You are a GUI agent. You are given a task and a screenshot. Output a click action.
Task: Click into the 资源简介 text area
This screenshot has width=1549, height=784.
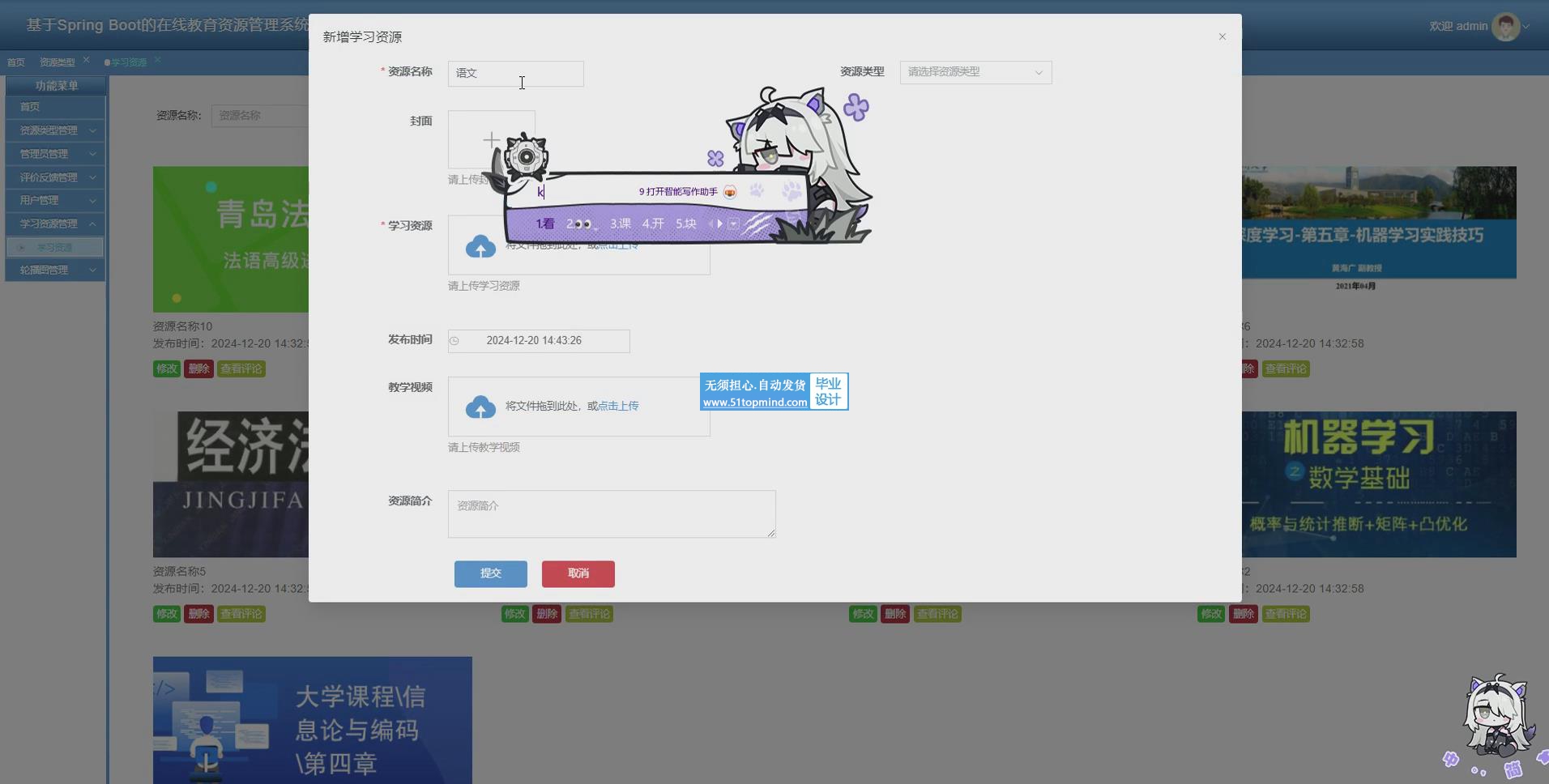pyautogui.click(x=611, y=513)
